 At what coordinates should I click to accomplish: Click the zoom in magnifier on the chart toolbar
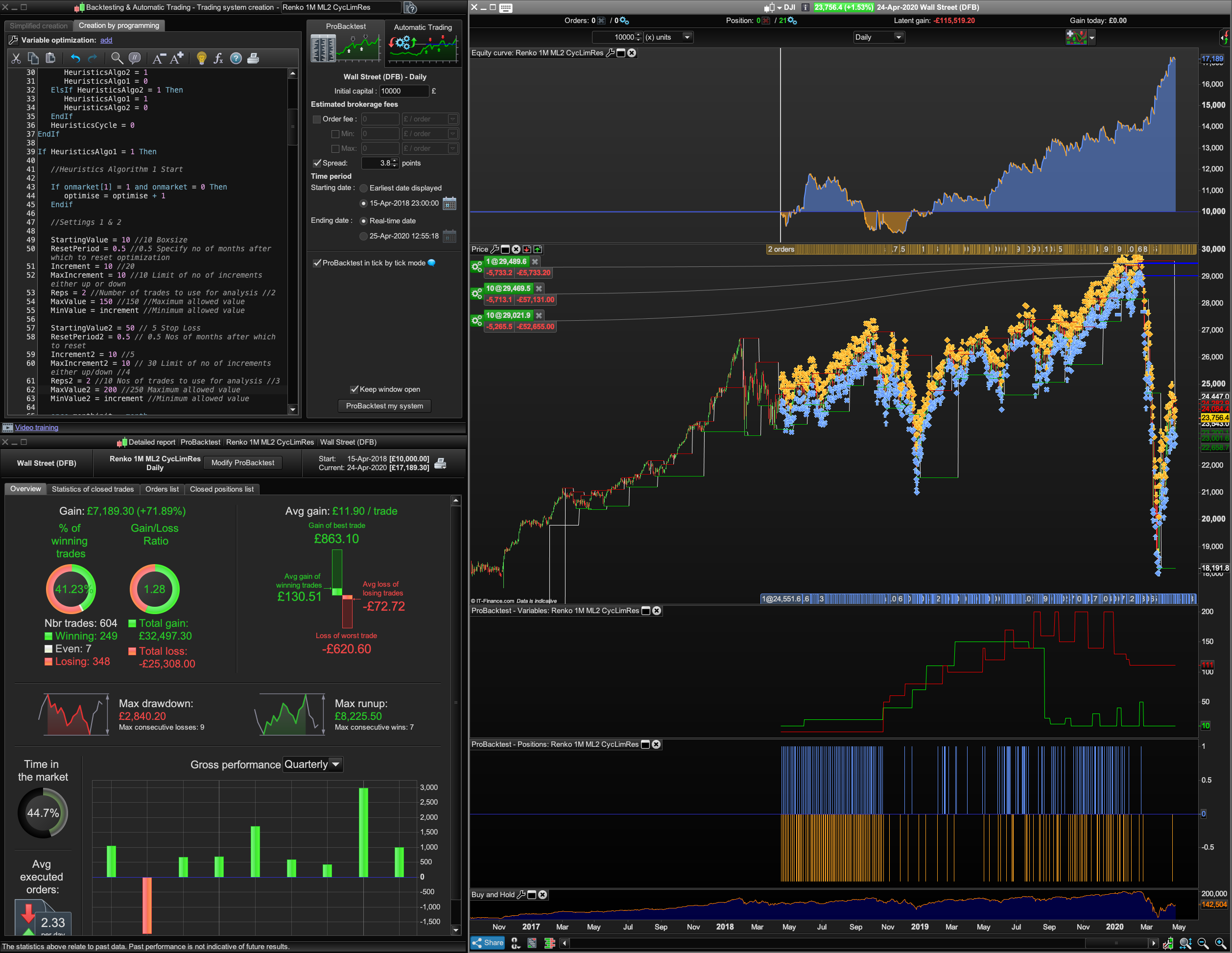click(x=1220, y=943)
